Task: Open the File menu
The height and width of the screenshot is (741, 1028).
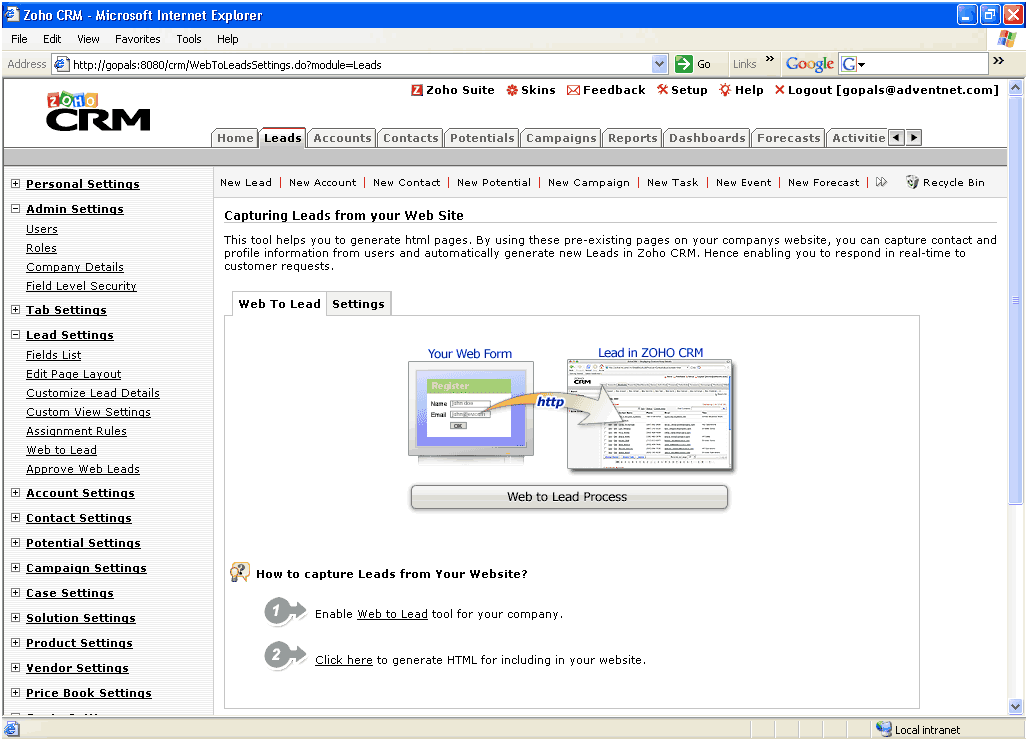Action: tap(19, 39)
